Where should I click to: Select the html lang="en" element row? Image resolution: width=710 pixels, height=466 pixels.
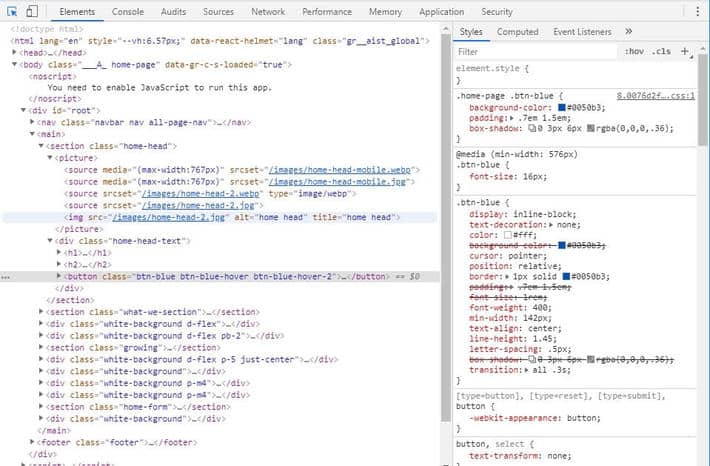coord(220,41)
